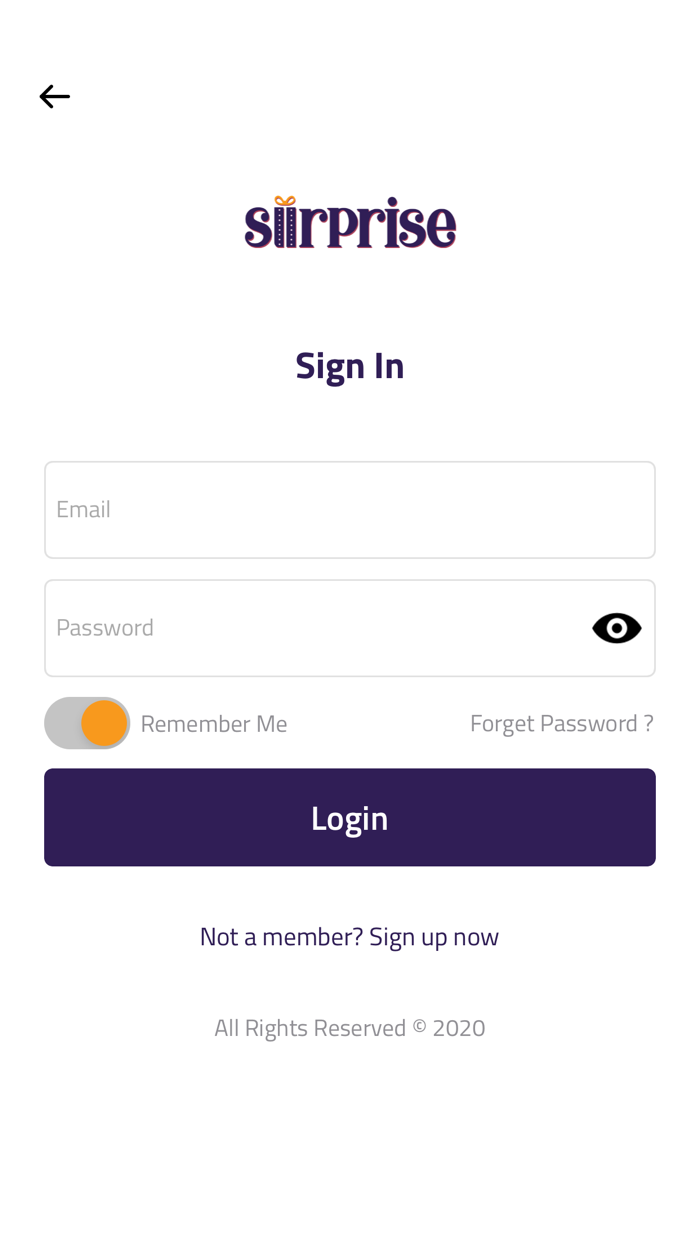700x1244 pixels.
Task: Go back using the arrow icon
Action: 55,96
